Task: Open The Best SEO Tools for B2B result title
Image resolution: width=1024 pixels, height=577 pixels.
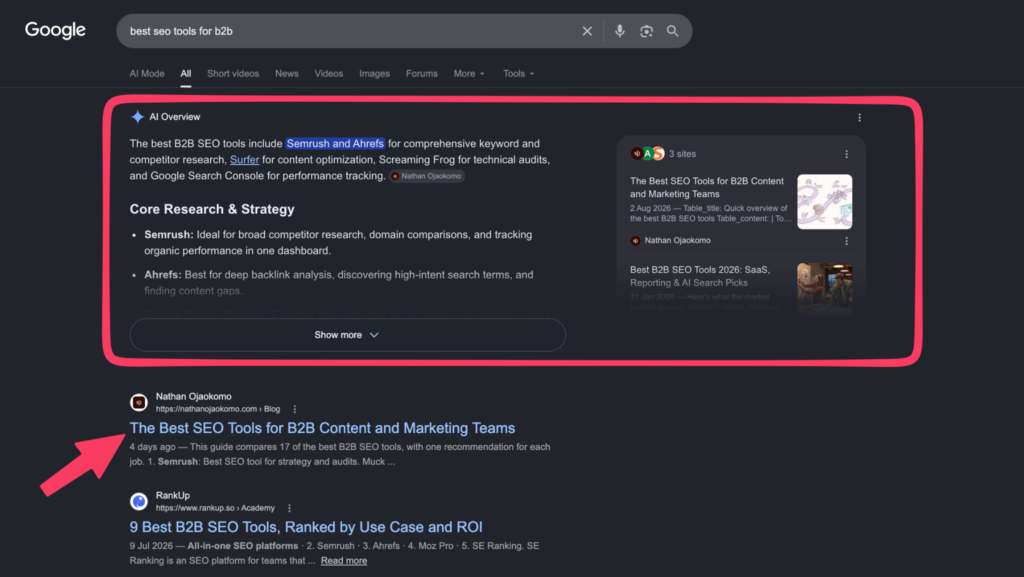Action: (322, 428)
